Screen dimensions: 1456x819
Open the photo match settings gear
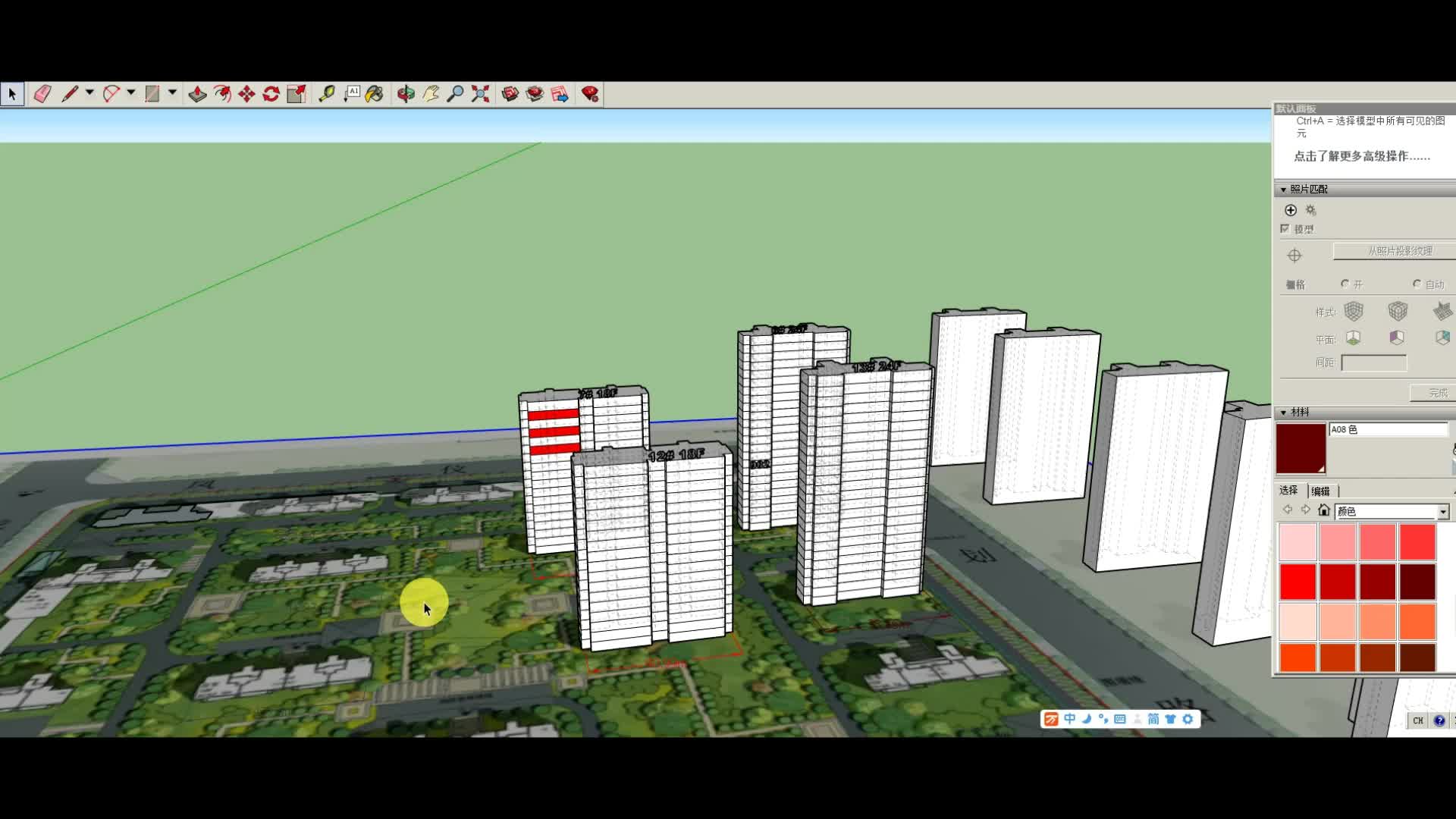[1310, 210]
